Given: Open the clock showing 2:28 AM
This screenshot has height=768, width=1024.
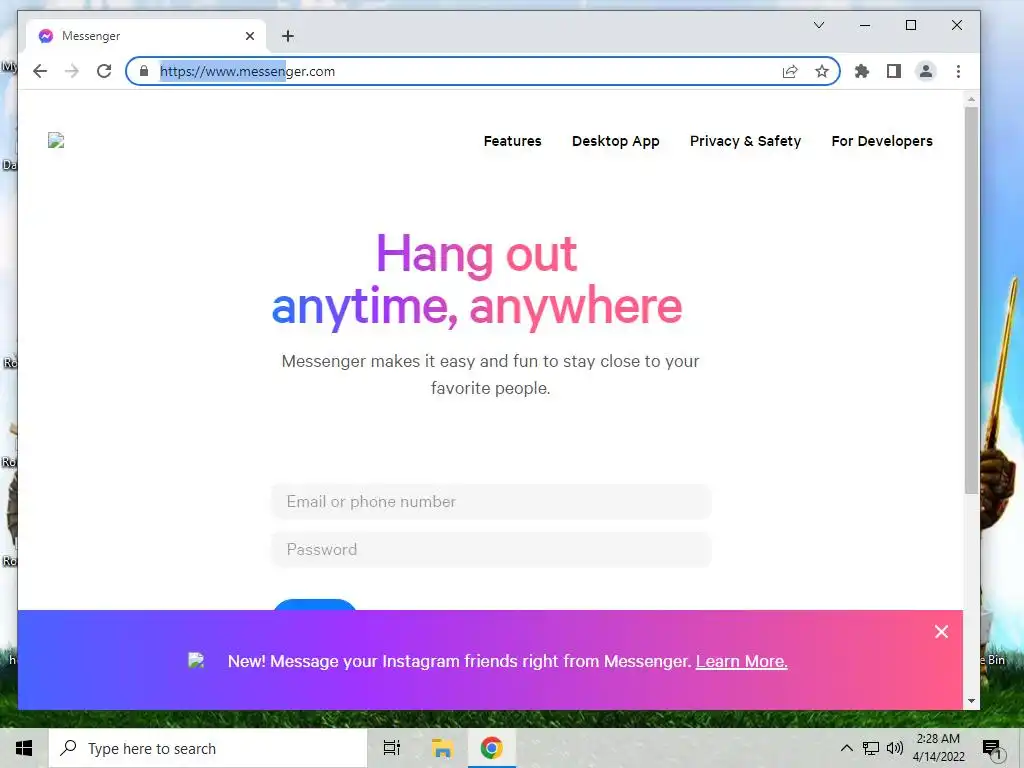Looking at the screenshot, I should click(938, 748).
